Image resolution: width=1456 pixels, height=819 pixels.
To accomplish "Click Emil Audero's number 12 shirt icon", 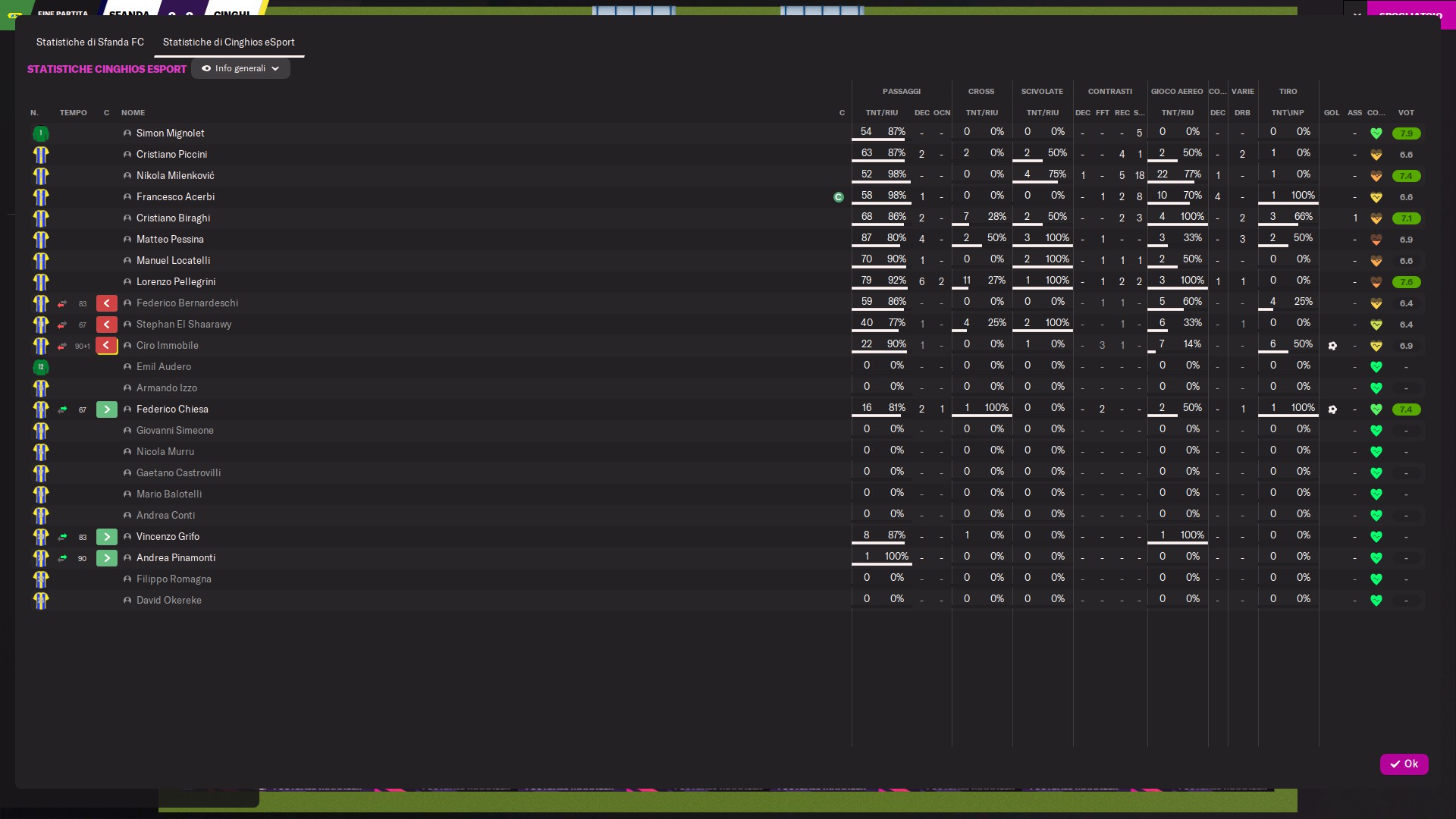I will point(41,367).
